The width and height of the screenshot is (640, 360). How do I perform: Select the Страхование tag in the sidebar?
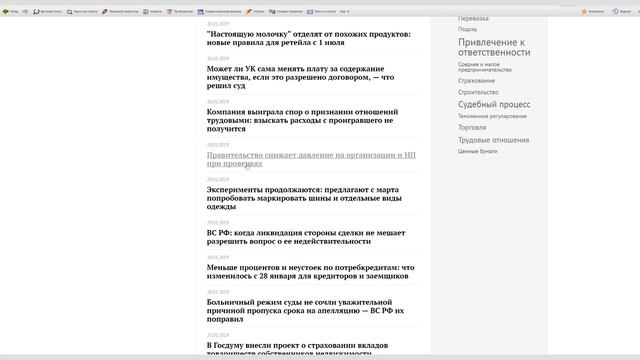(x=476, y=81)
